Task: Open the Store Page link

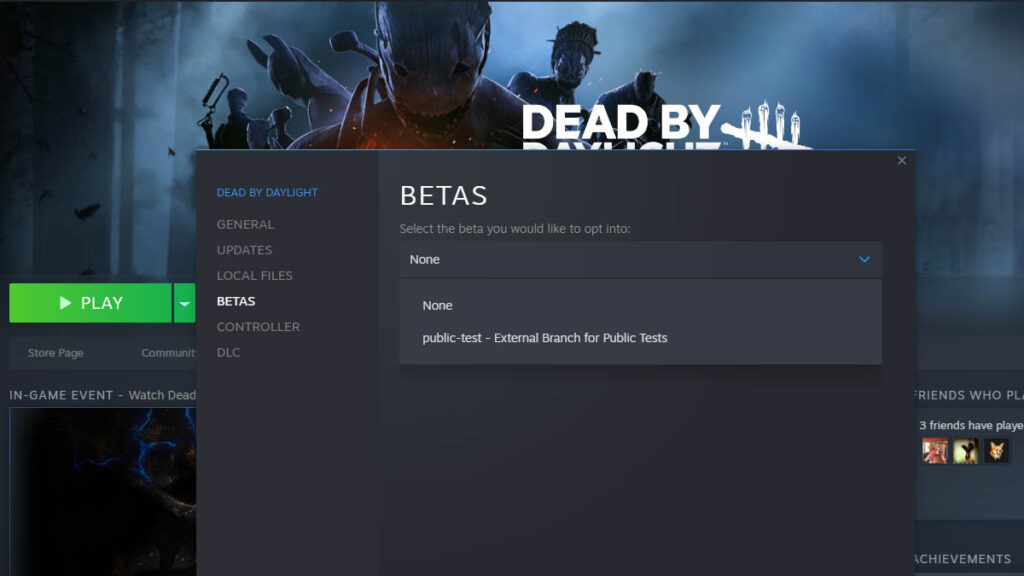Action: (x=56, y=353)
